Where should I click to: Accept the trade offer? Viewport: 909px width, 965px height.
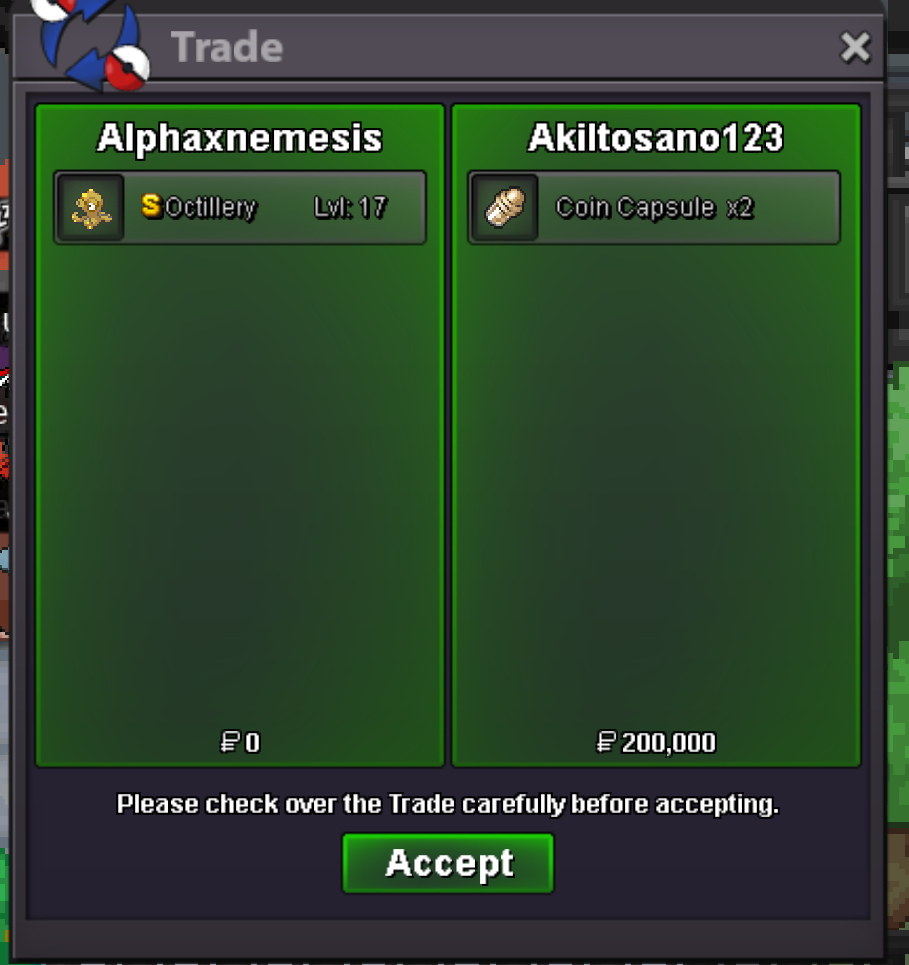[448, 863]
